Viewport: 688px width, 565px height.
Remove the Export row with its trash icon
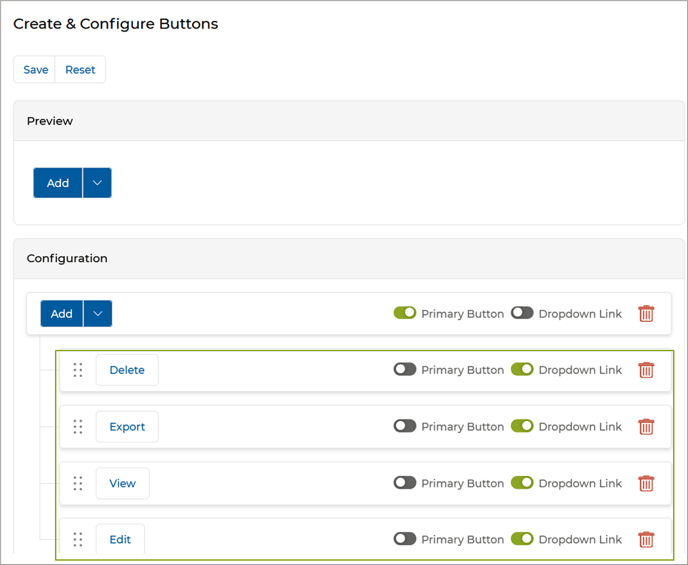646,427
